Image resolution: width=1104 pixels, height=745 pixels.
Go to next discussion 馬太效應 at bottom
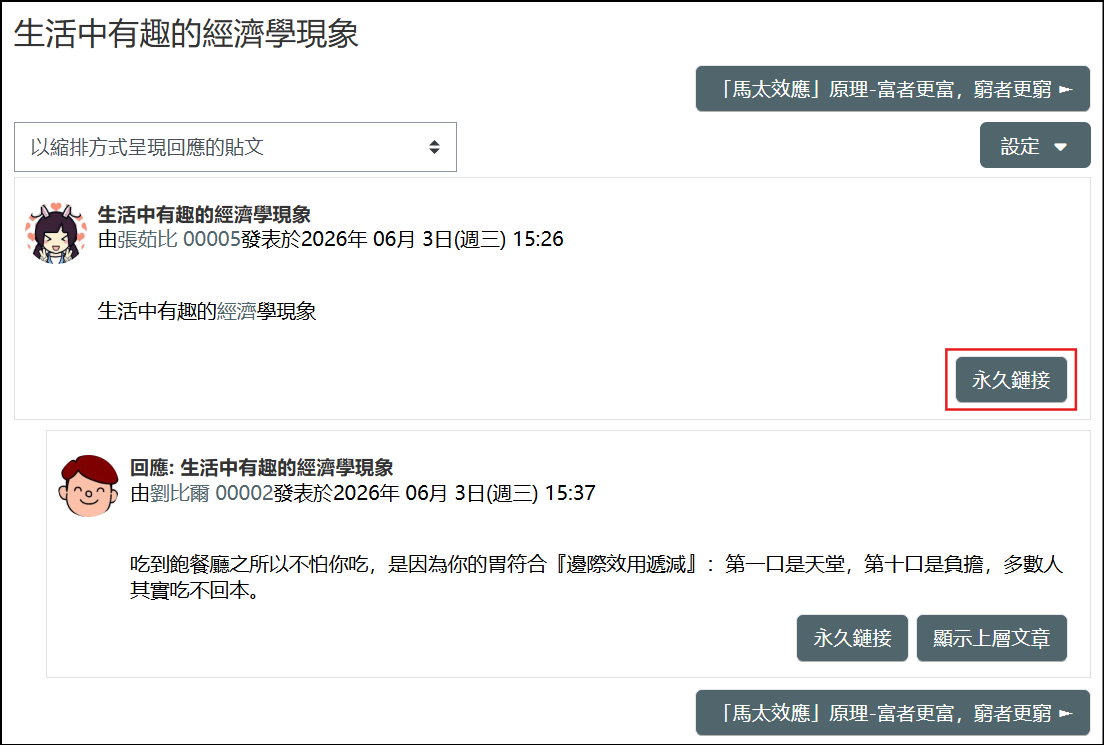pyautogui.click(x=893, y=713)
